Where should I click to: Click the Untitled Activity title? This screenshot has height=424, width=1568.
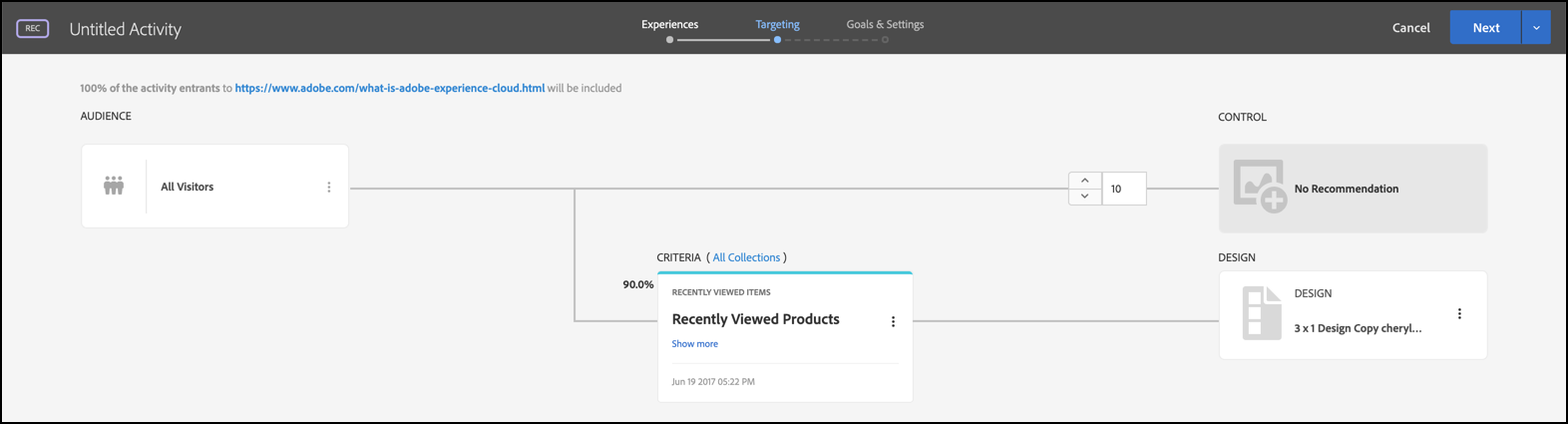pyautogui.click(x=125, y=29)
